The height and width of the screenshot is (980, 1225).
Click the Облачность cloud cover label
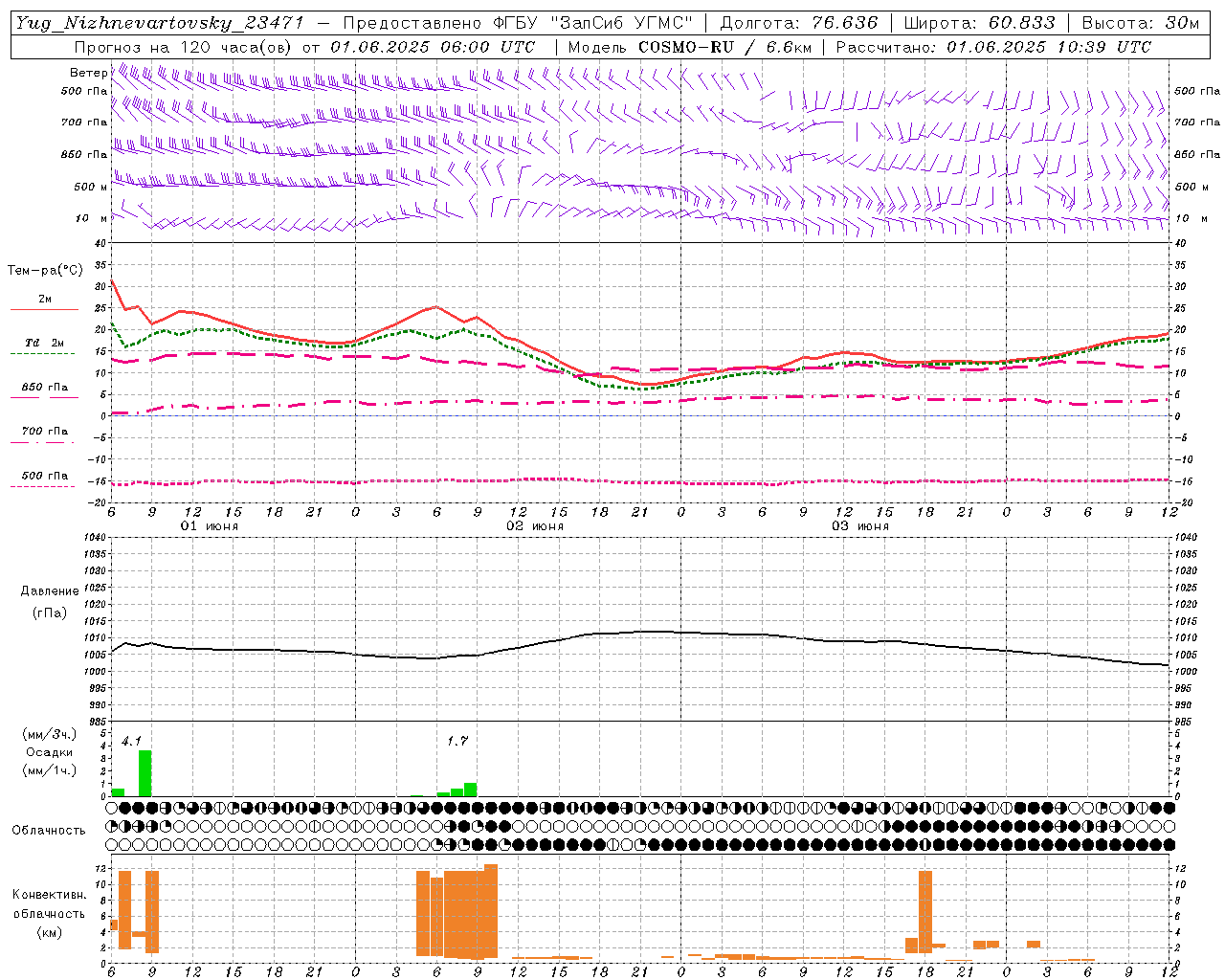[49, 831]
